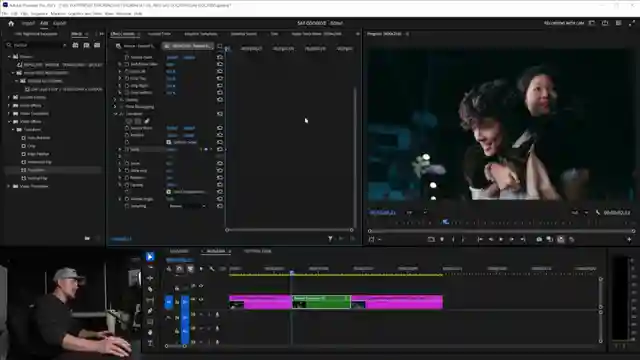Select the Razor tool

click(x=150, y=289)
